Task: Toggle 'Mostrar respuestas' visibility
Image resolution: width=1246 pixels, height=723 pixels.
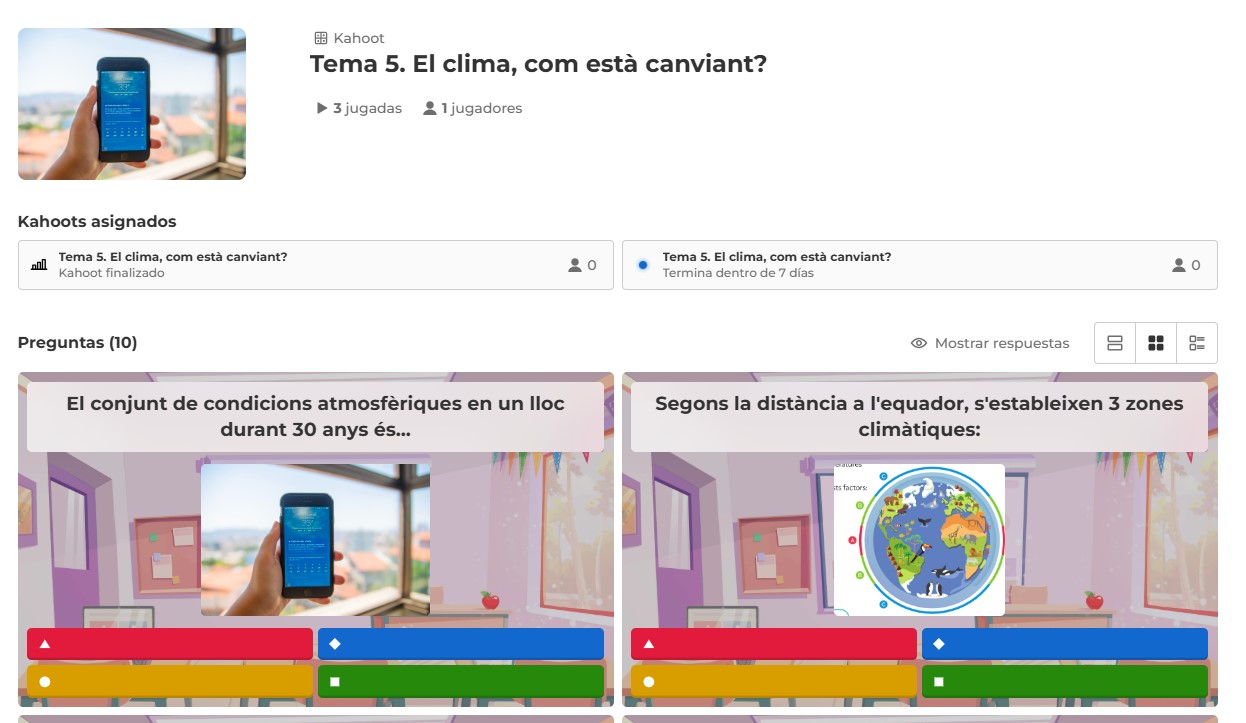Action: click(991, 343)
